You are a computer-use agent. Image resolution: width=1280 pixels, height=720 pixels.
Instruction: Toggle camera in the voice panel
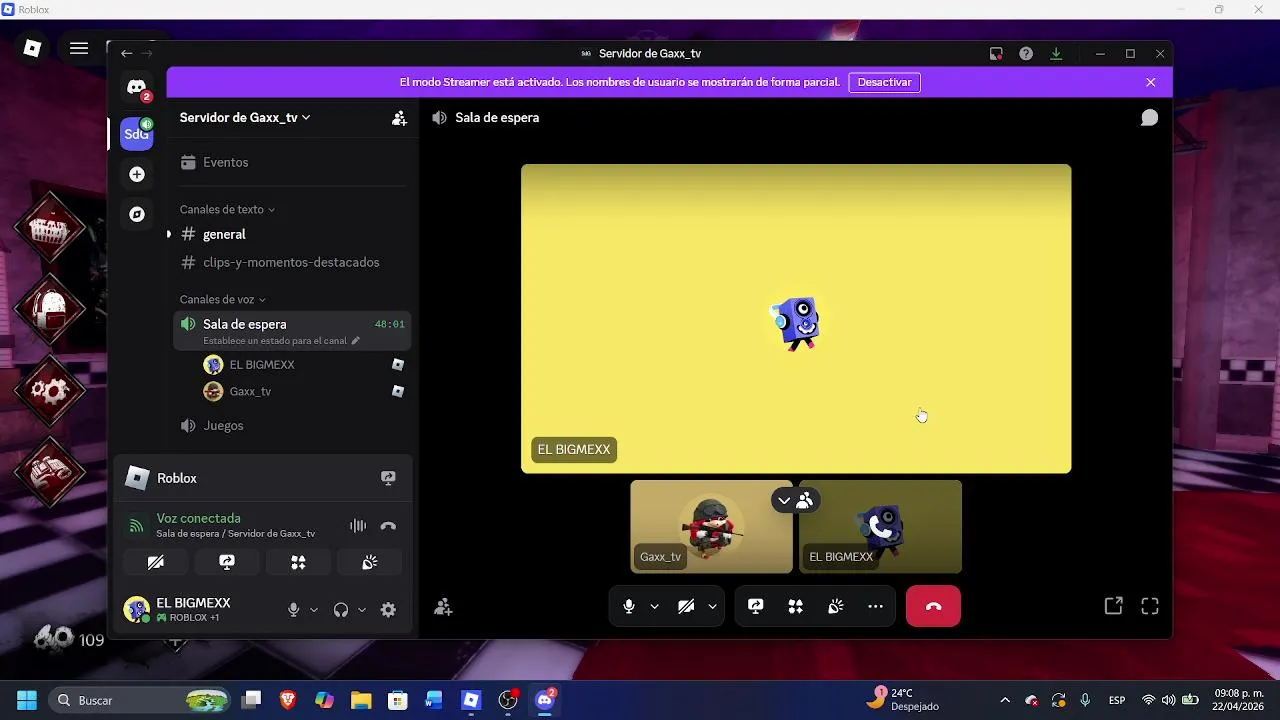coord(156,562)
